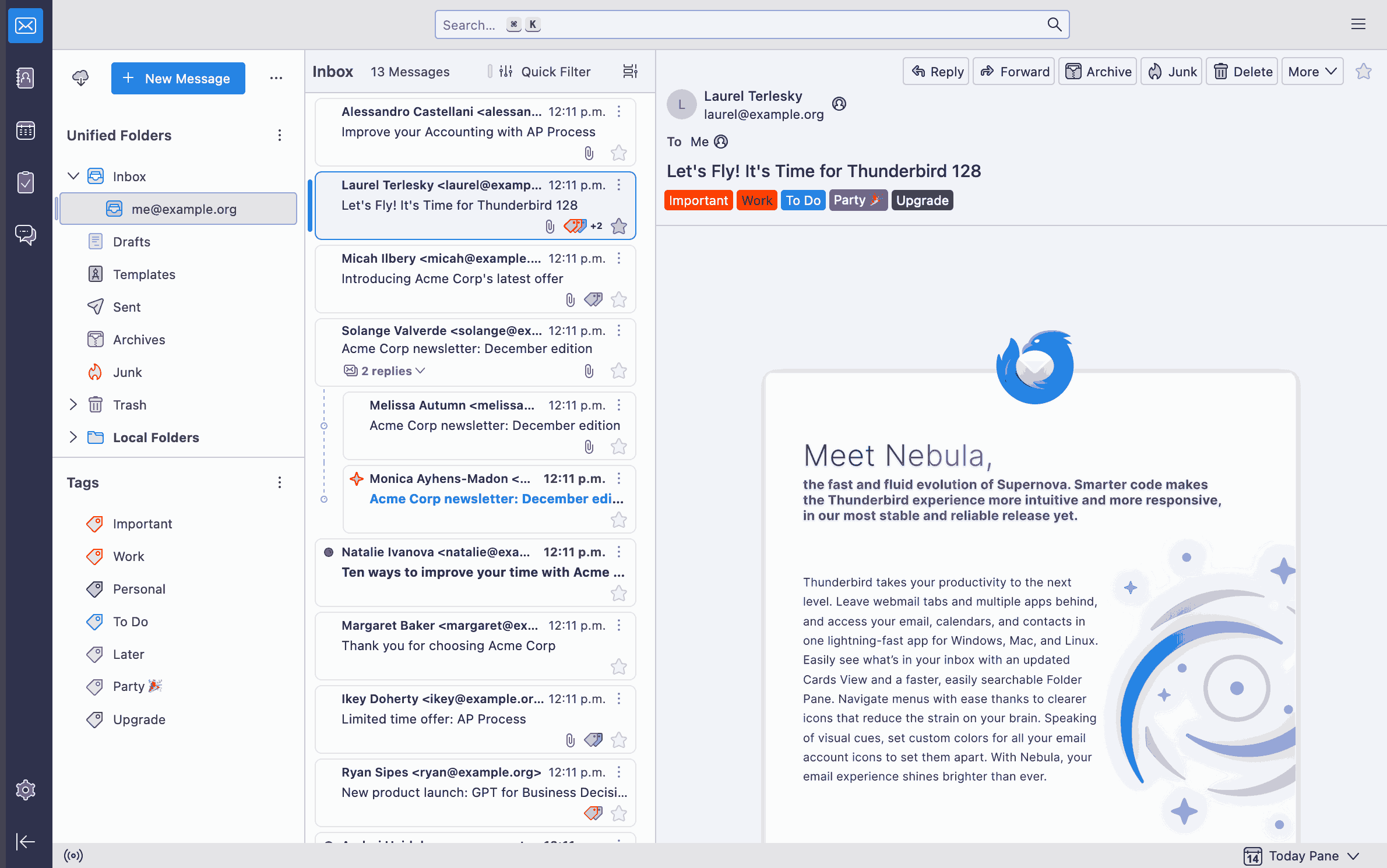The height and width of the screenshot is (868, 1387).
Task: Open Micah Ilbery message options menu
Action: pyautogui.click(x=619, y=258)
